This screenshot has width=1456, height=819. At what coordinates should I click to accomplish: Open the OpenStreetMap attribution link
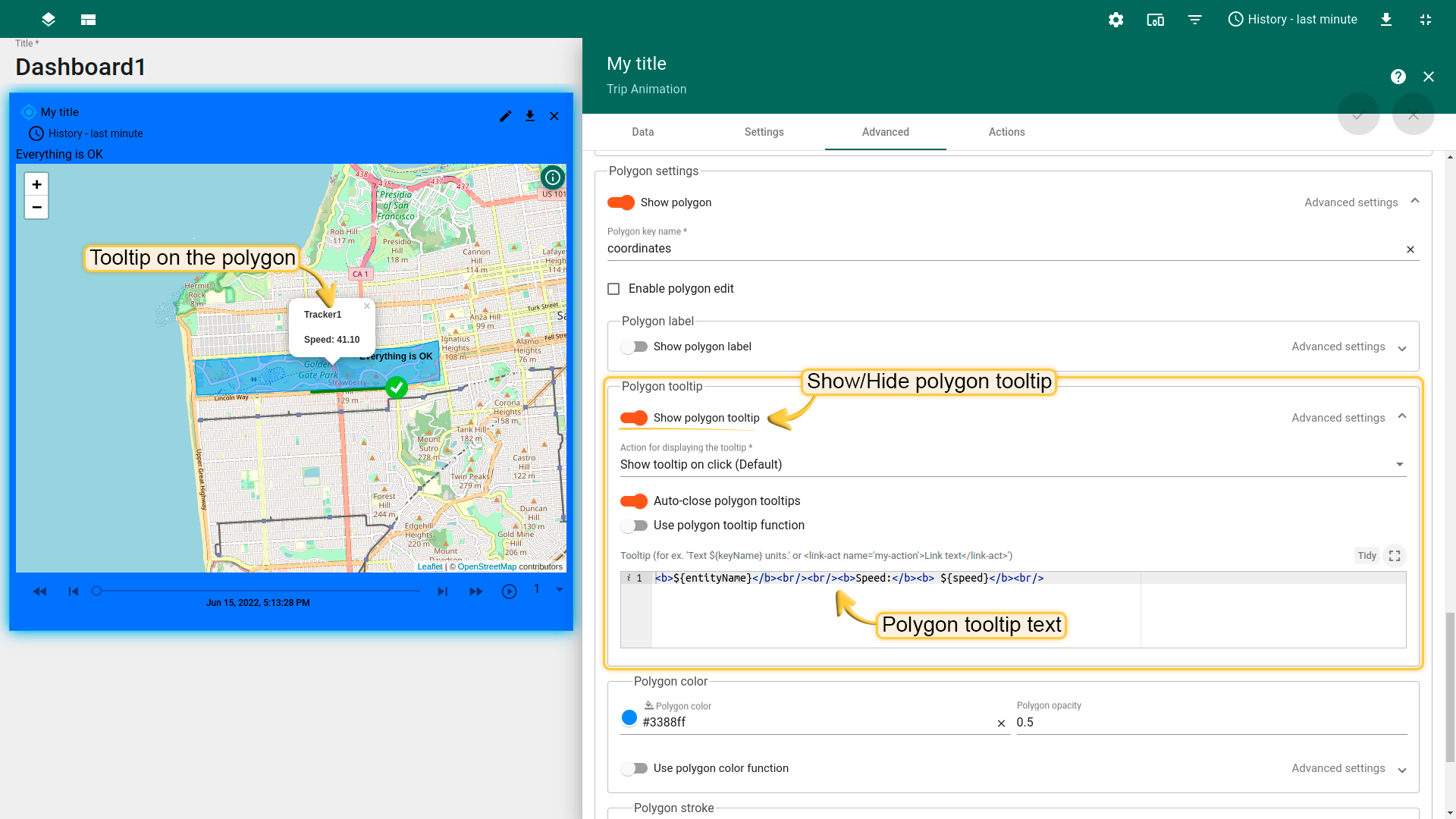487,566
